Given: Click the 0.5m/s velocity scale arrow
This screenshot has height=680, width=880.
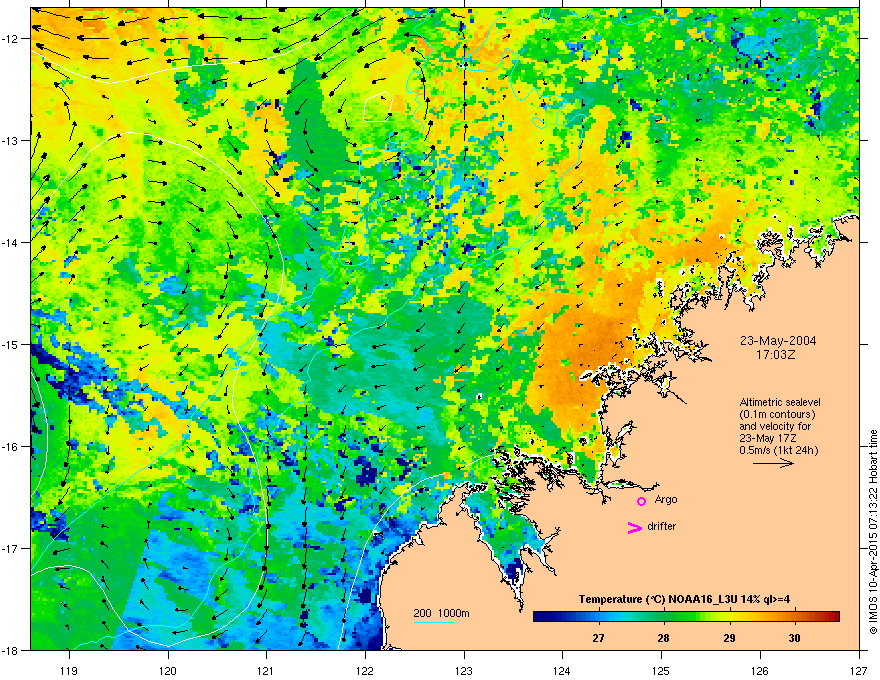Looking at the screenshot, I should point(773,463).
